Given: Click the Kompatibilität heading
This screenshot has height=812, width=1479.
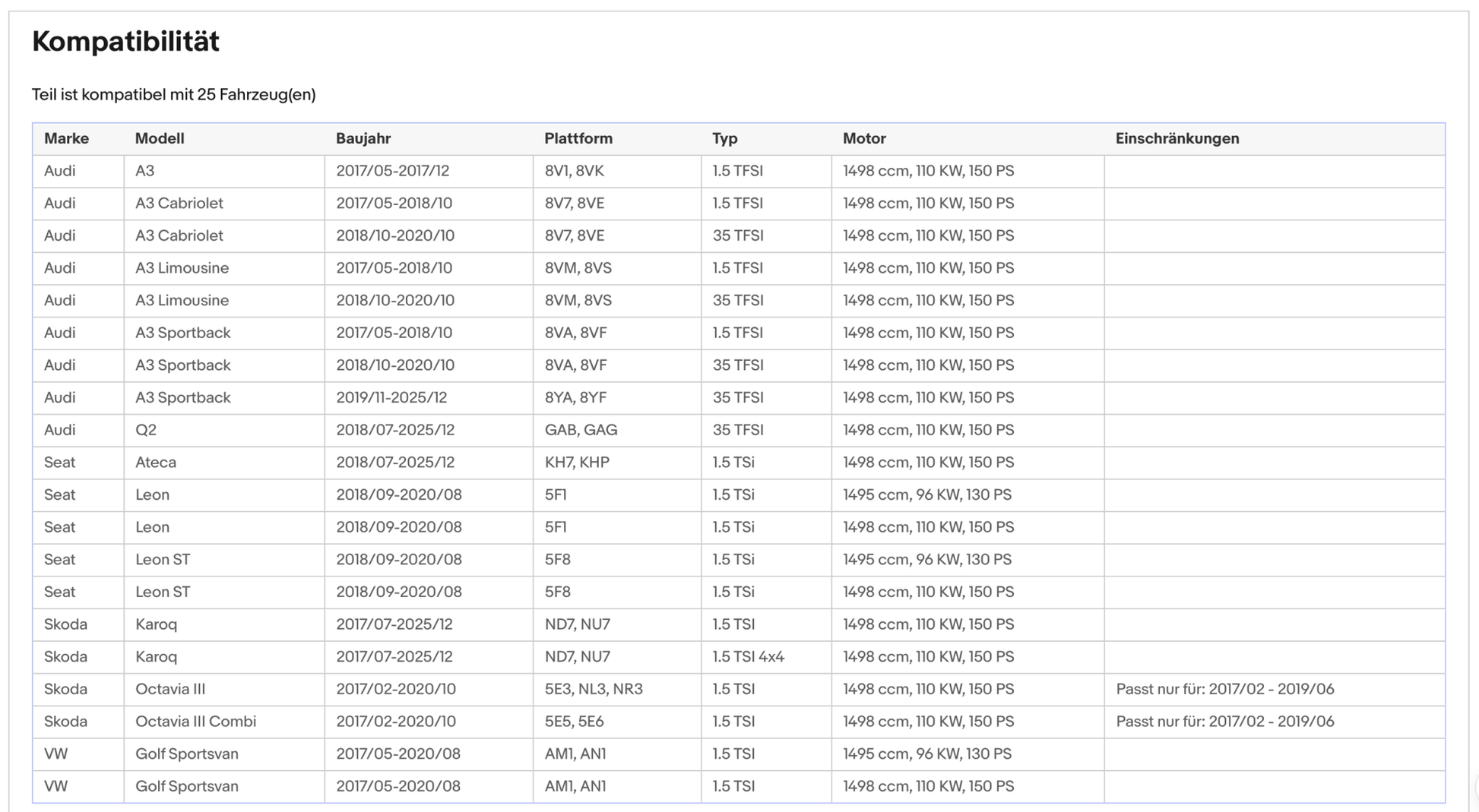Looking at the screenshot, I should [x=125, y=41].
